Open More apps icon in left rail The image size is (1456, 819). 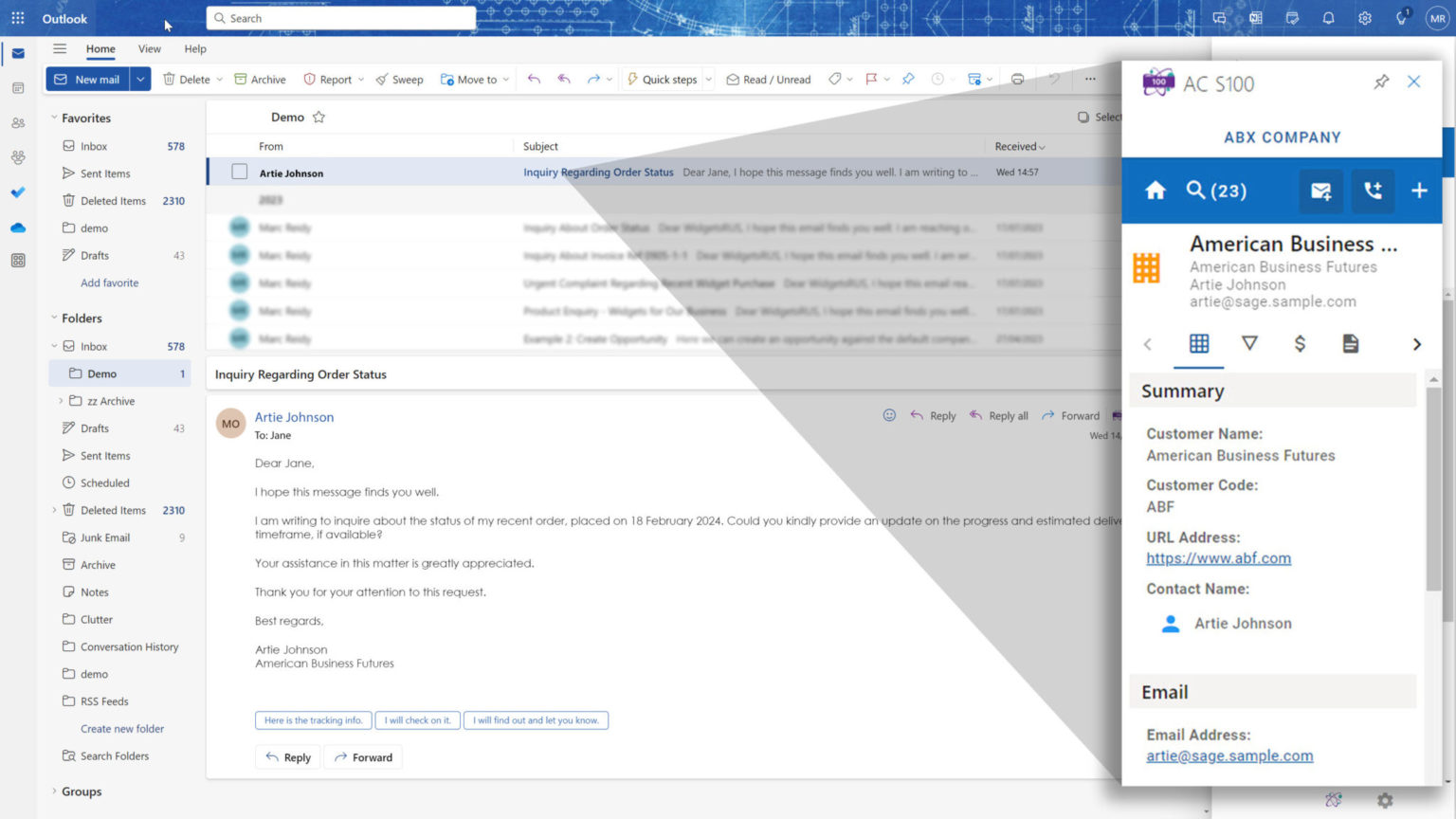coord(18,261)
